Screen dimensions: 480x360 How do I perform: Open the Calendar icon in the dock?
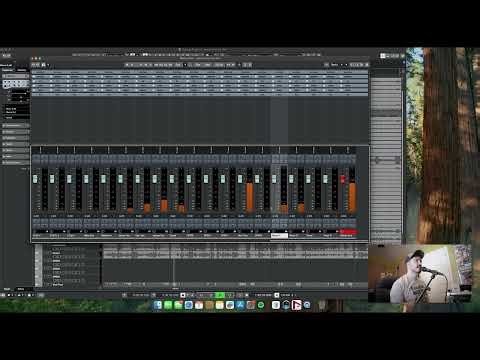click(x=199, y=305)
